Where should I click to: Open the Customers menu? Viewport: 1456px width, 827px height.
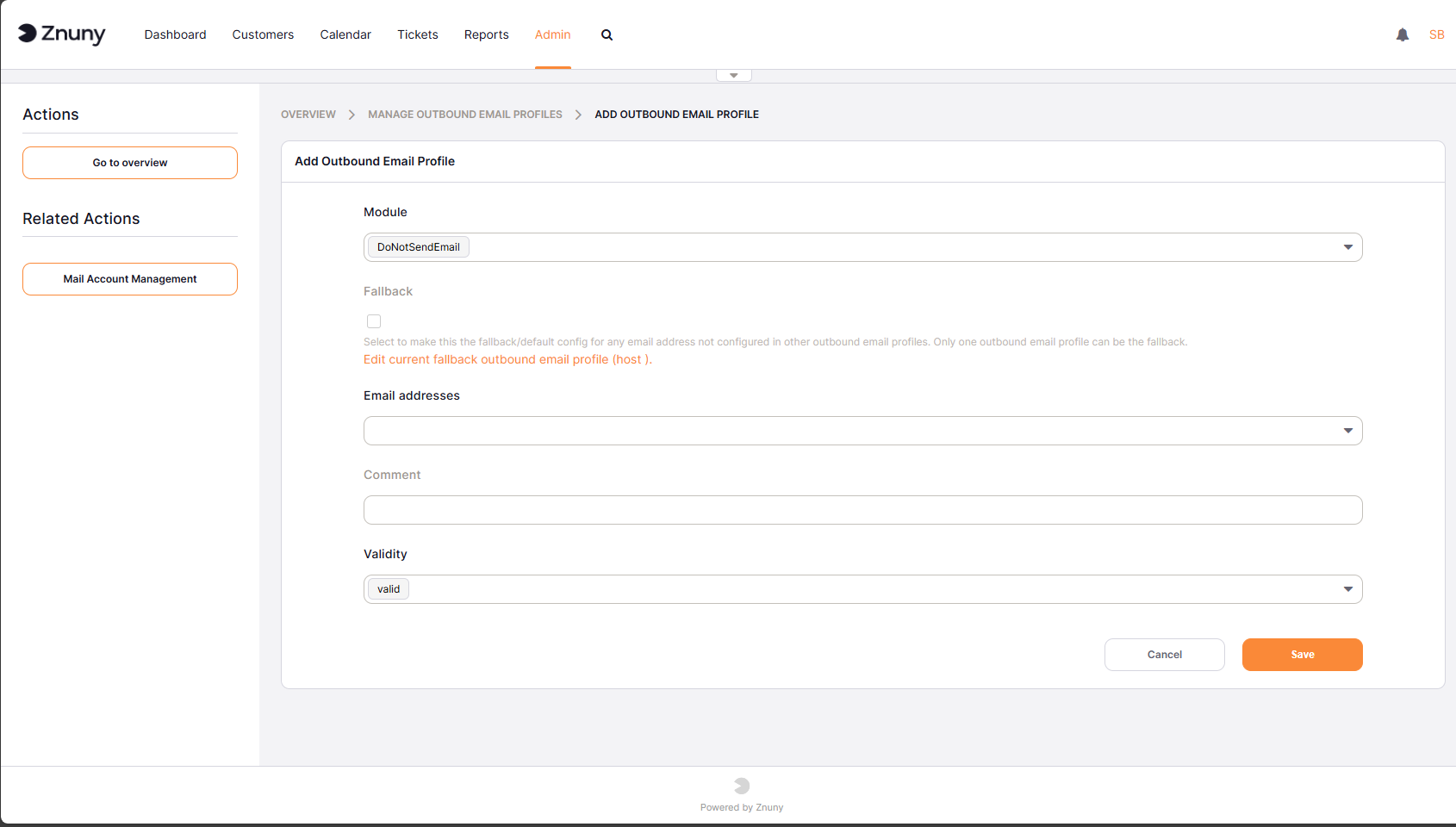pos(263,35)
